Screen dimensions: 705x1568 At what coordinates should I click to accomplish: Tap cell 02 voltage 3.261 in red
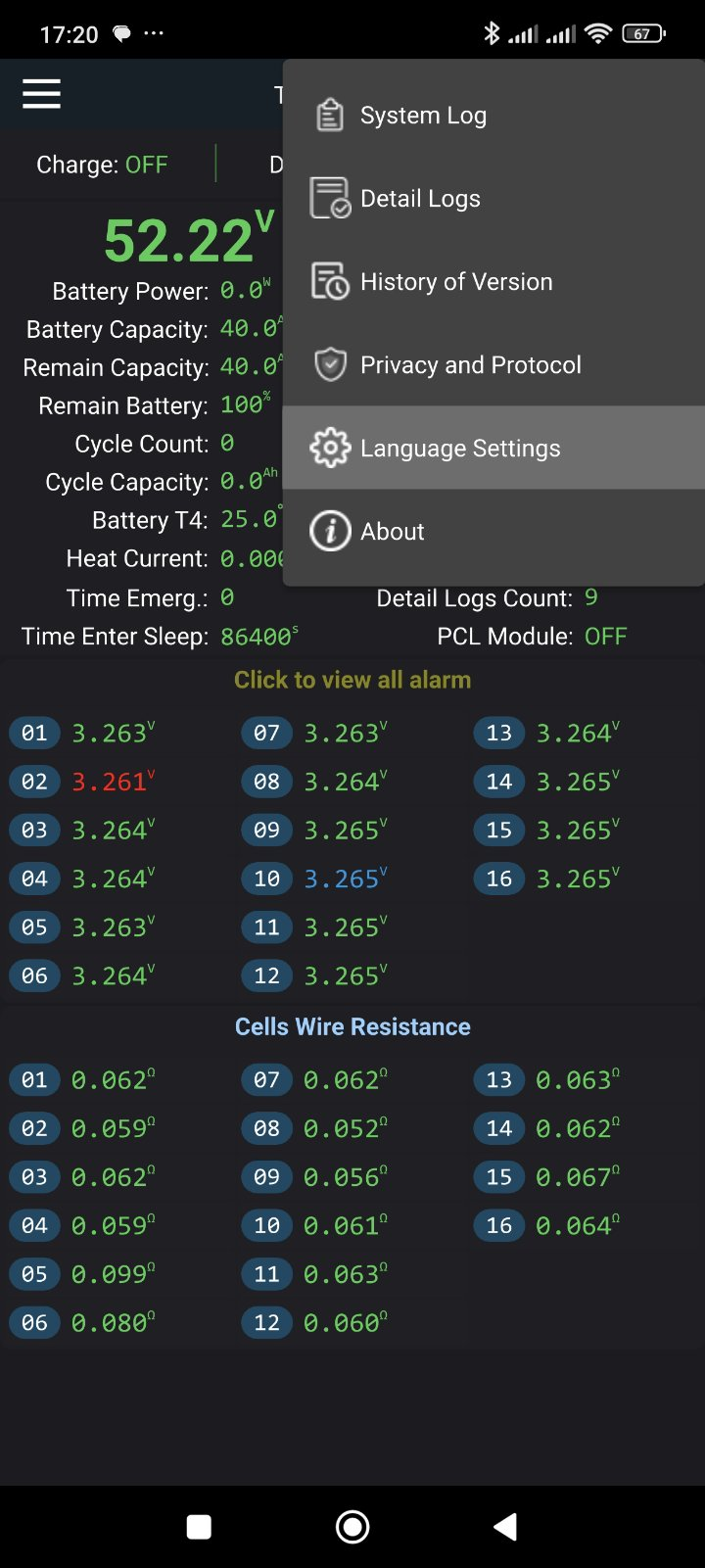113,782
